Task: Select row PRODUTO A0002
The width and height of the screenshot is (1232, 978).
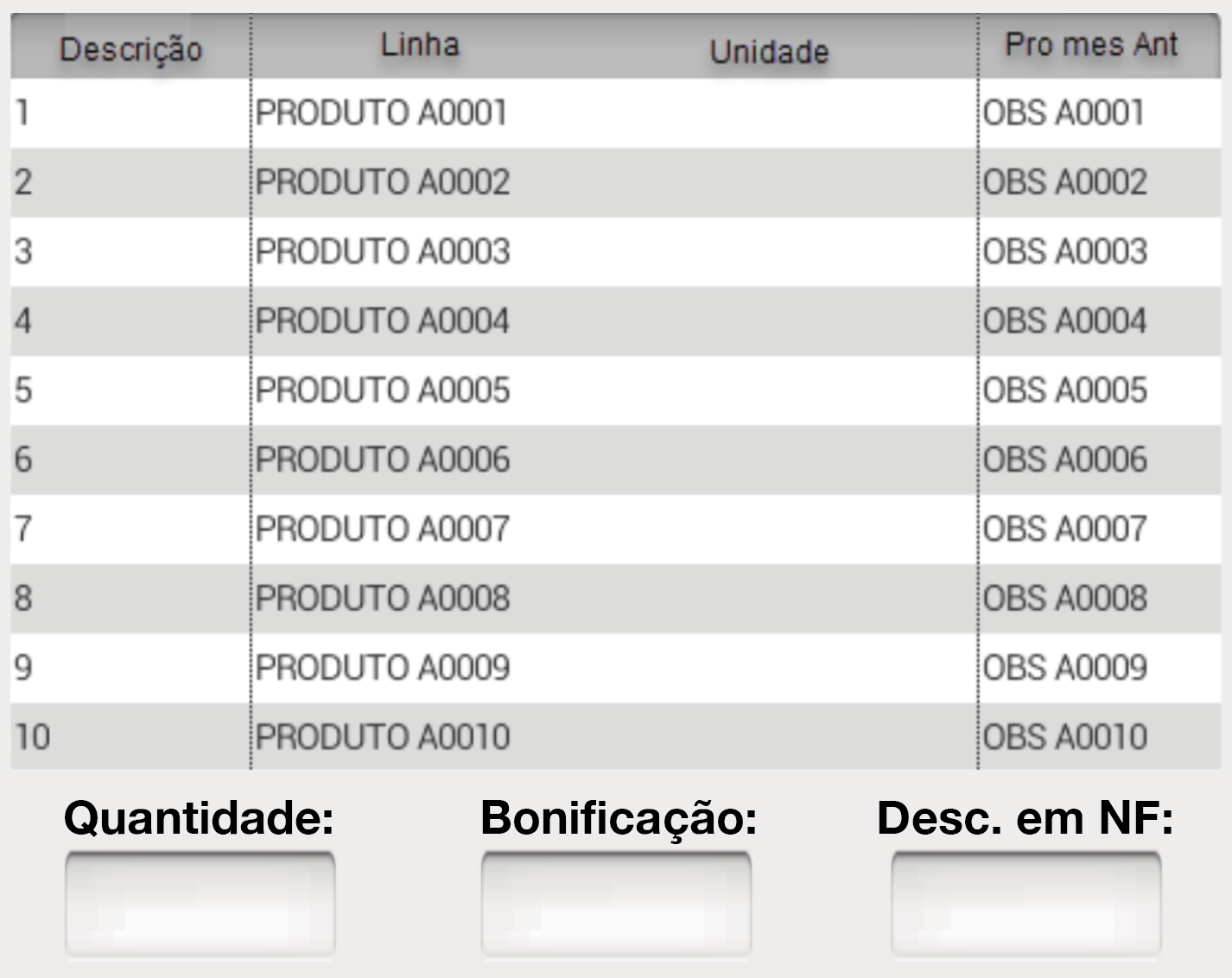Action: coord(616,182)
